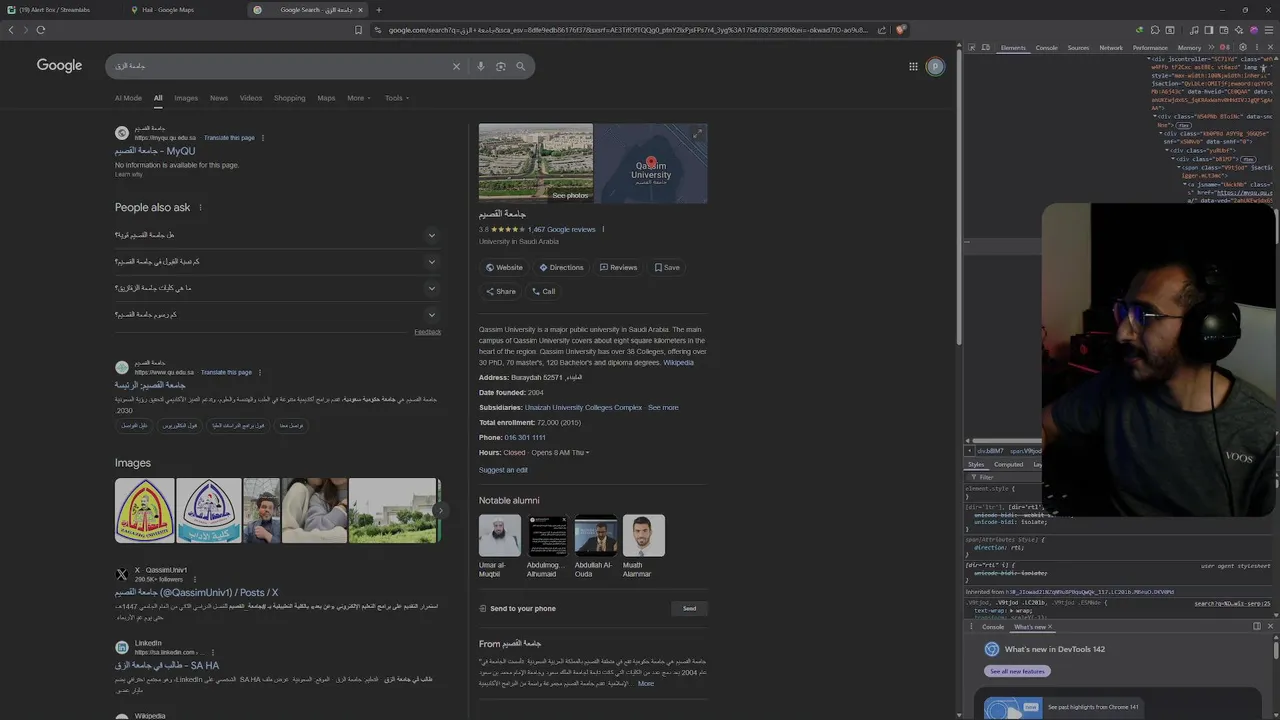The image size is (1280, 720).
Task: Clear the Google search box text
Action: tap(456, 66)
